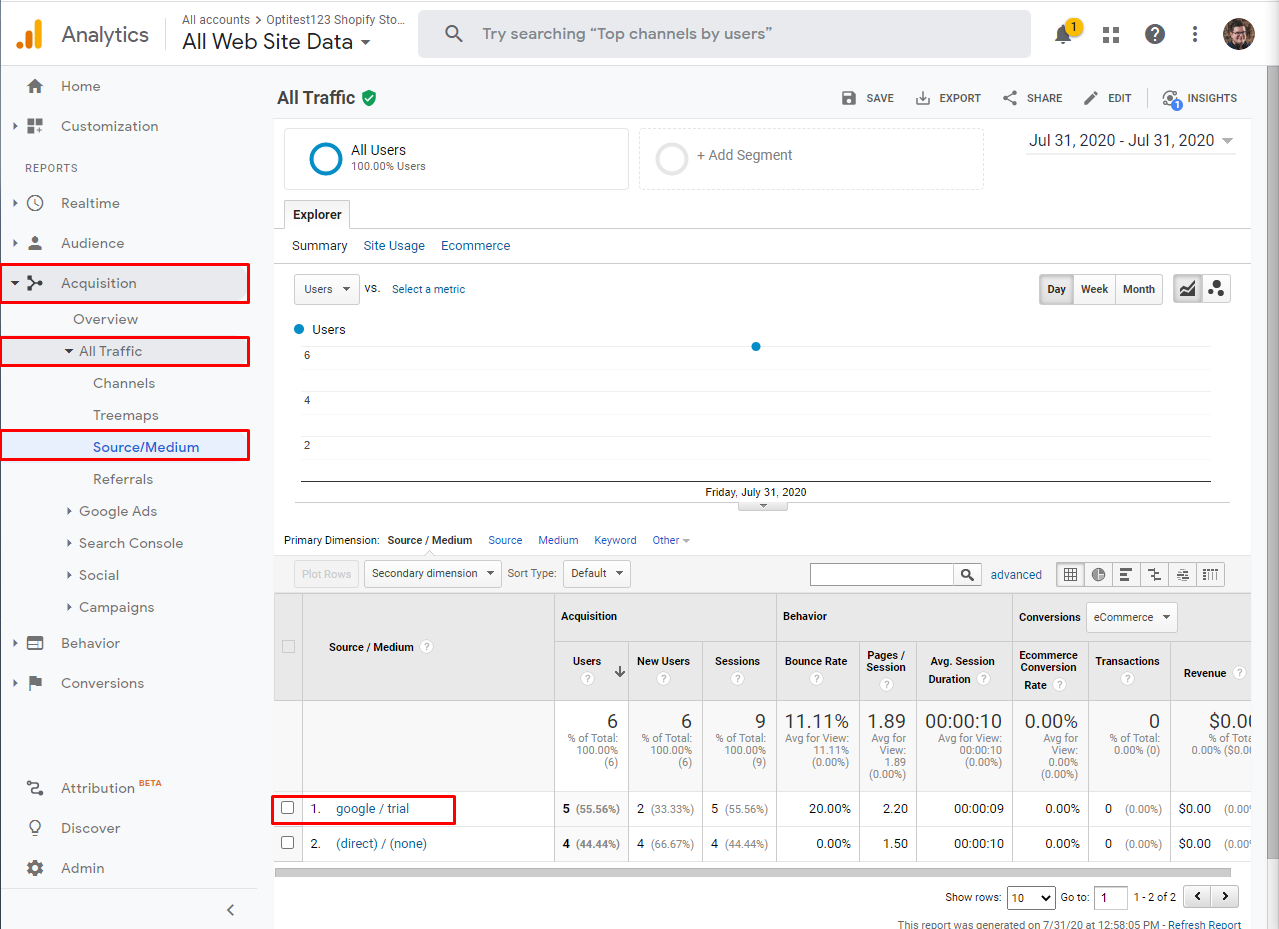Select the Explorer tab
The image size is (1279, 929).
pos(317,214)
